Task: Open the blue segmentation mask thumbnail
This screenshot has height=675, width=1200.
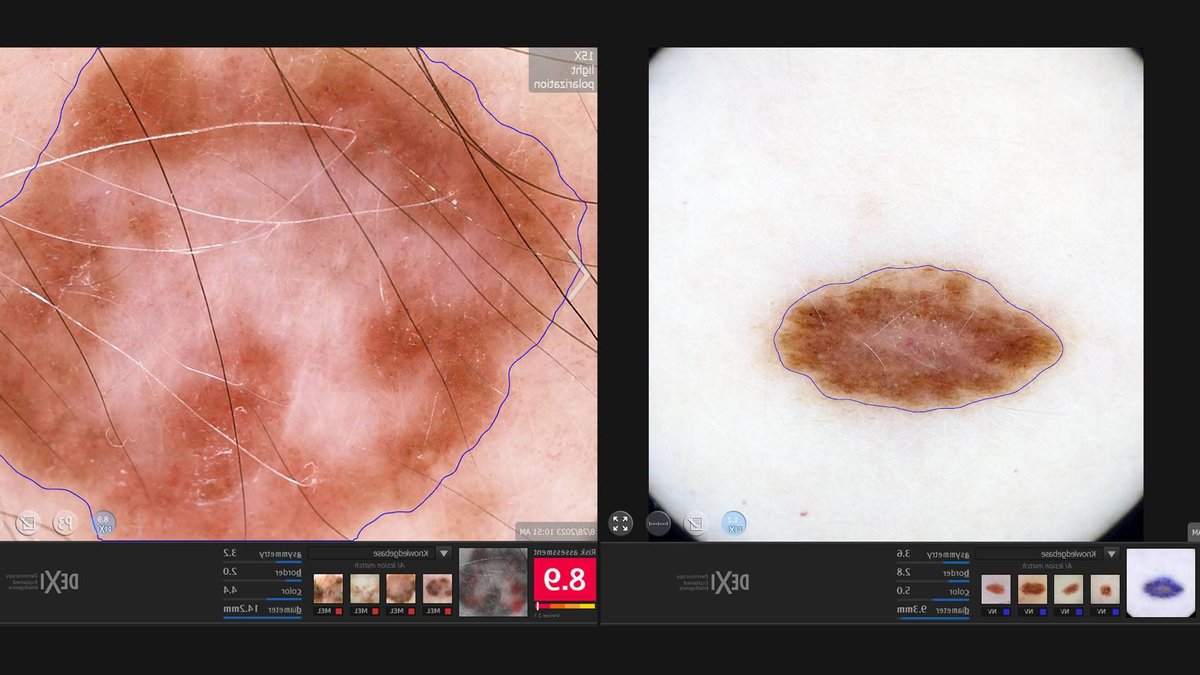Action: 1160,582
